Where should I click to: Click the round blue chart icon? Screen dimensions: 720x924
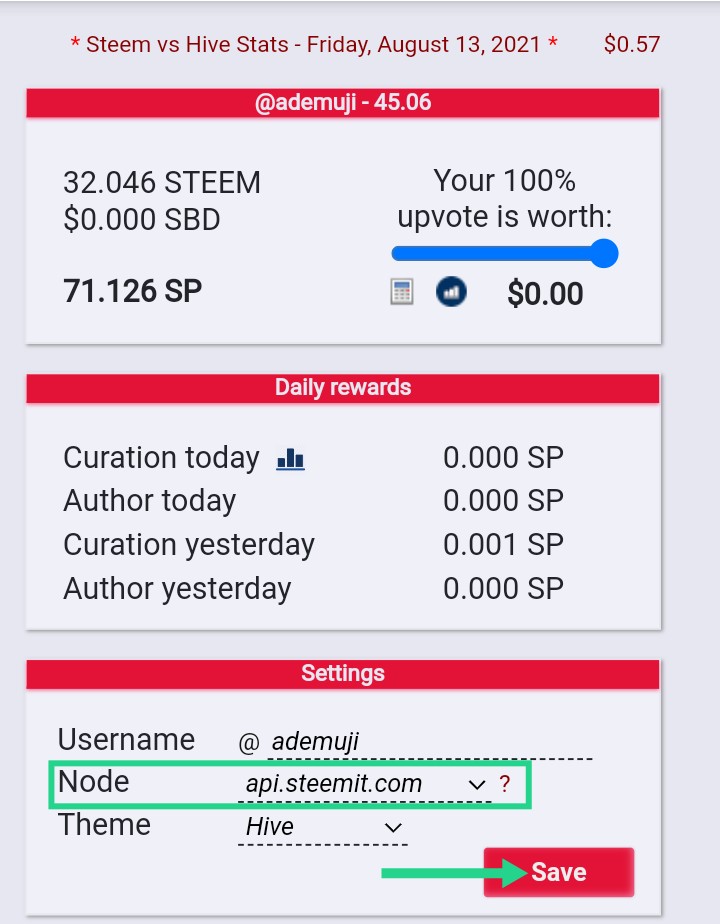tap(451, 292)
